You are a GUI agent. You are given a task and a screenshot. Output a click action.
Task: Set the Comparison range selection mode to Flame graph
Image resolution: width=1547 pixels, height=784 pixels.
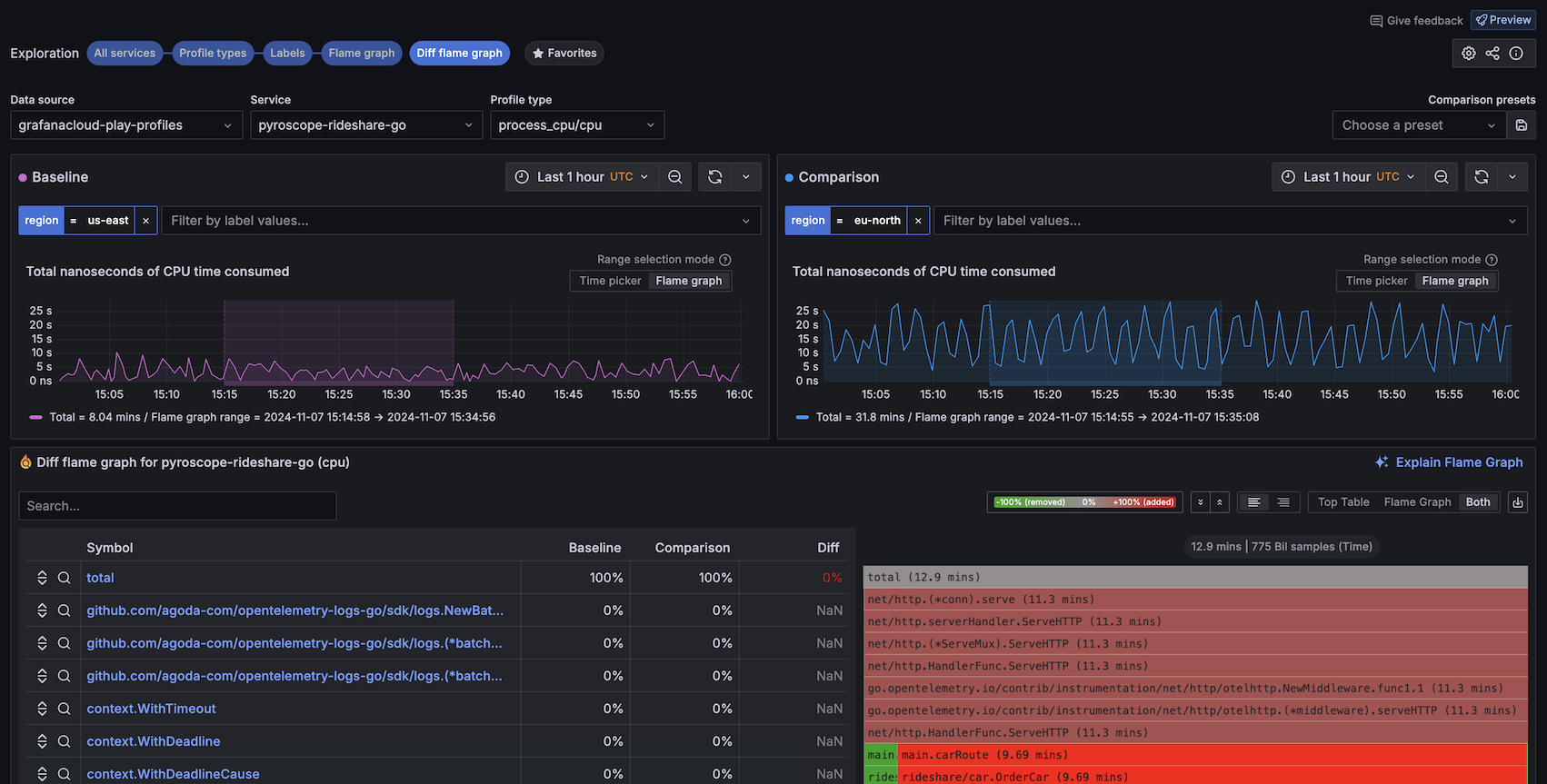1454,281
